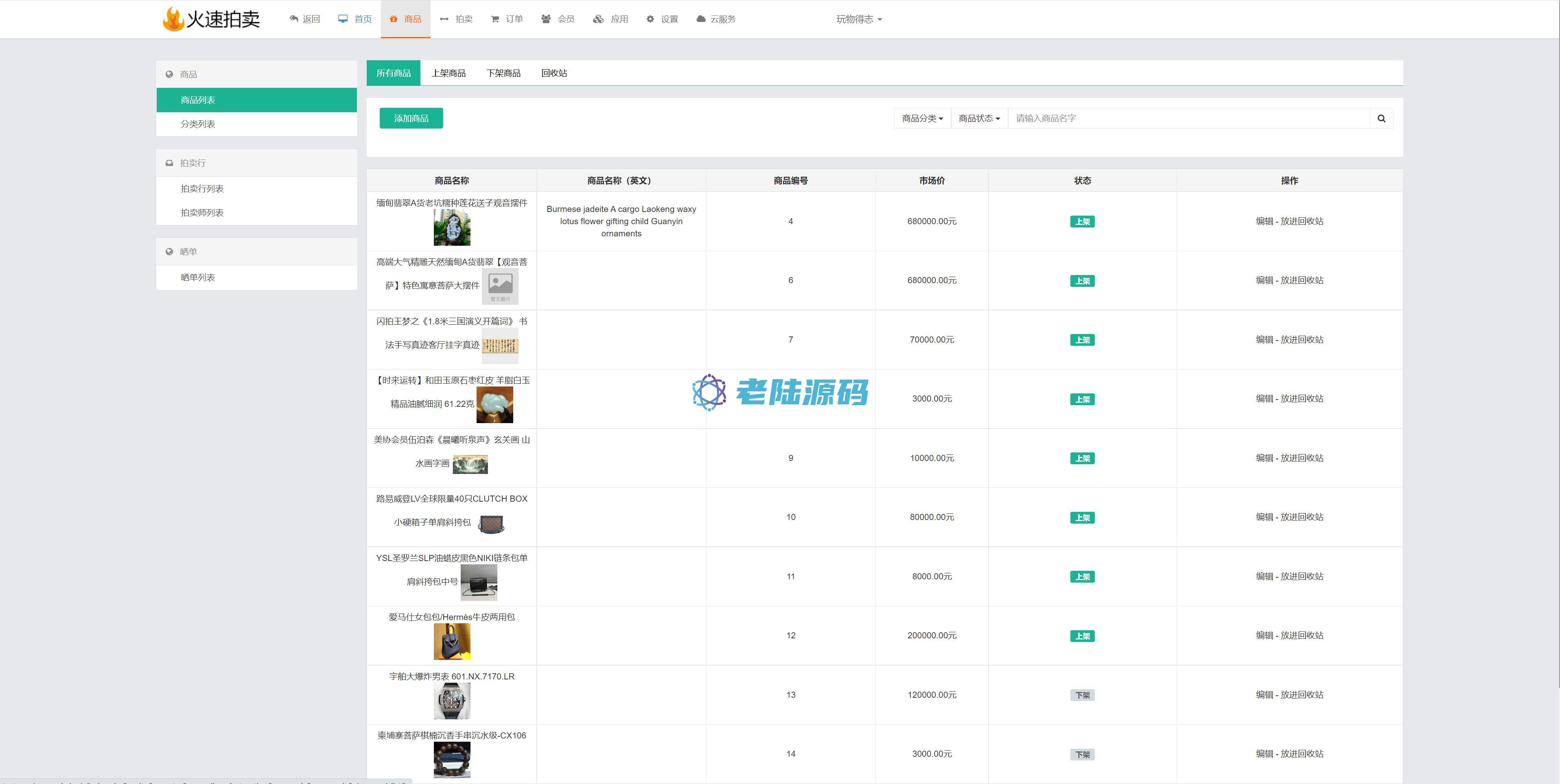This screenshot has height=784, width=1560.
Task: Expand the 商品分类 dropdown
Action: (x=922, y=118)
